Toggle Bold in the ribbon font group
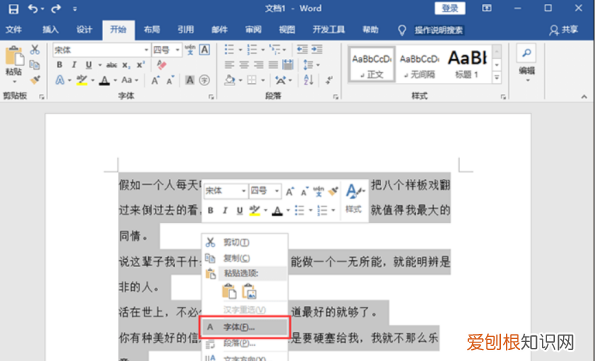Image resolution: width=600 pixels, height=361 pixels. 60,65
